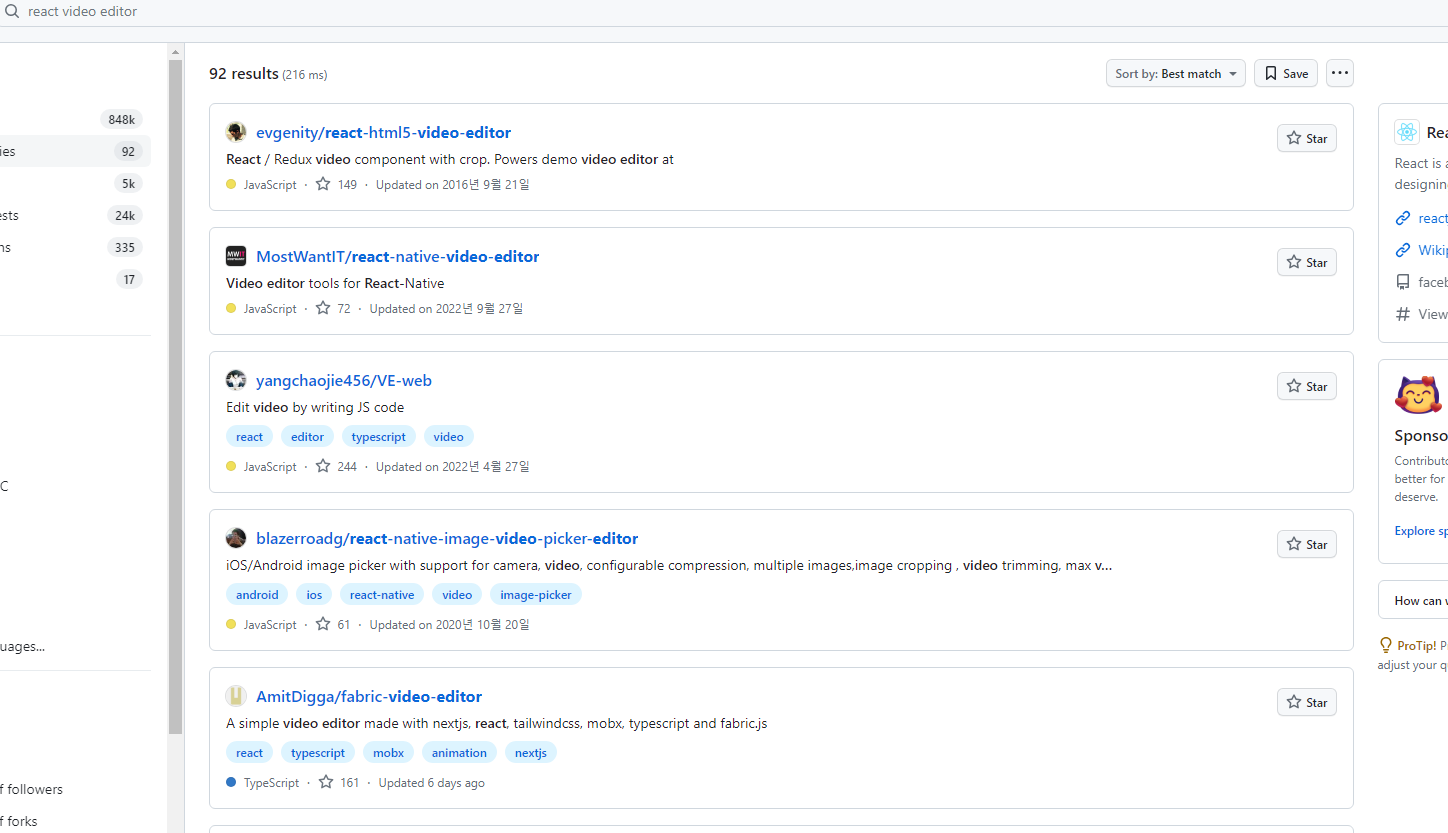Open the yangchaojie456/VE-web repository link

coord(344,380)
